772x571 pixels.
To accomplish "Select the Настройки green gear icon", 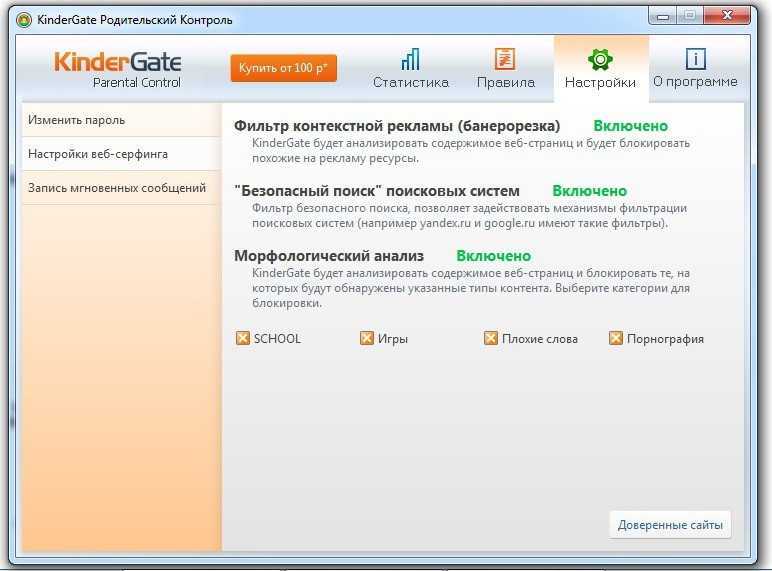I will (600, 60).
